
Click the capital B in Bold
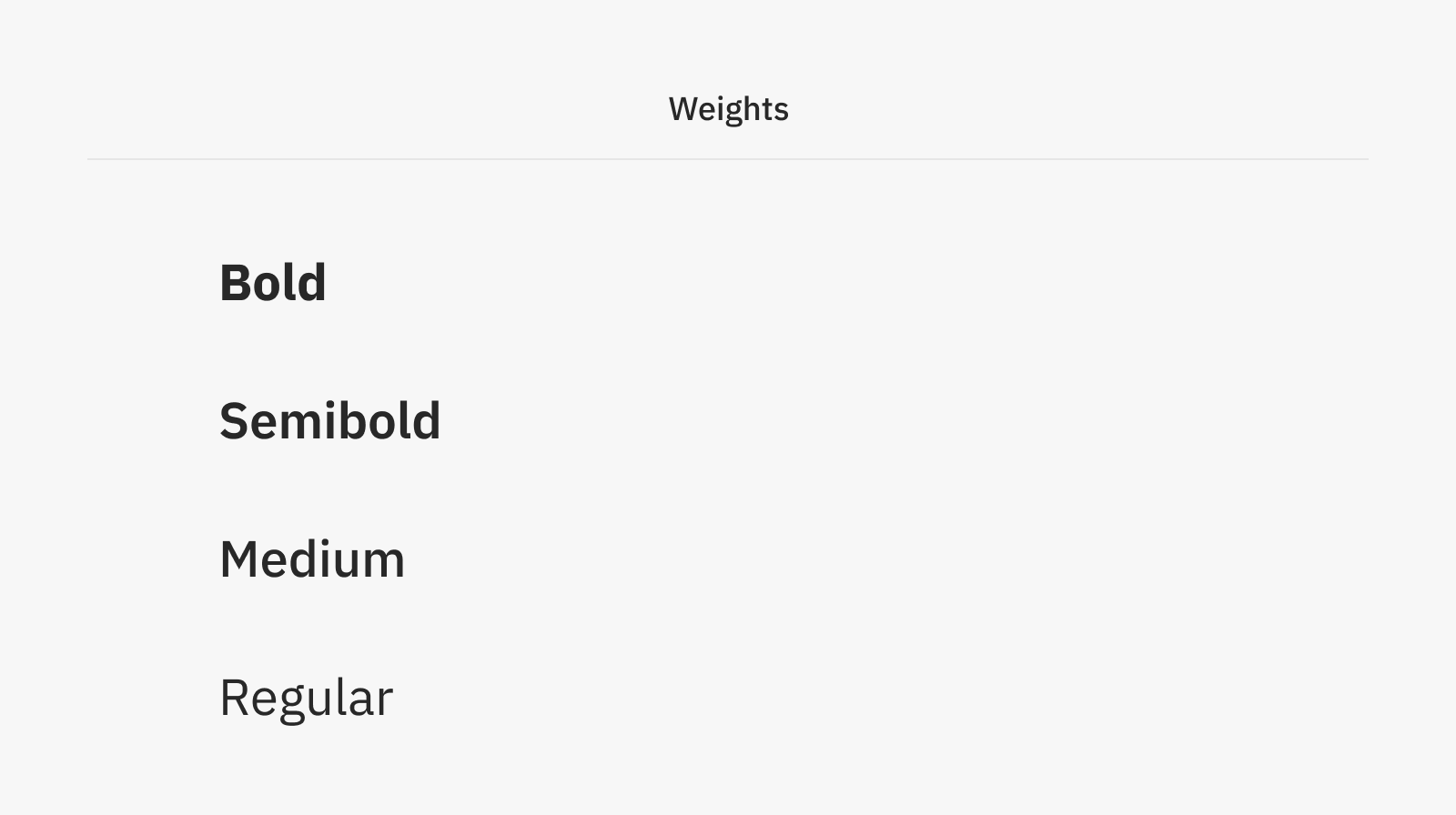[x=235, y=283]
